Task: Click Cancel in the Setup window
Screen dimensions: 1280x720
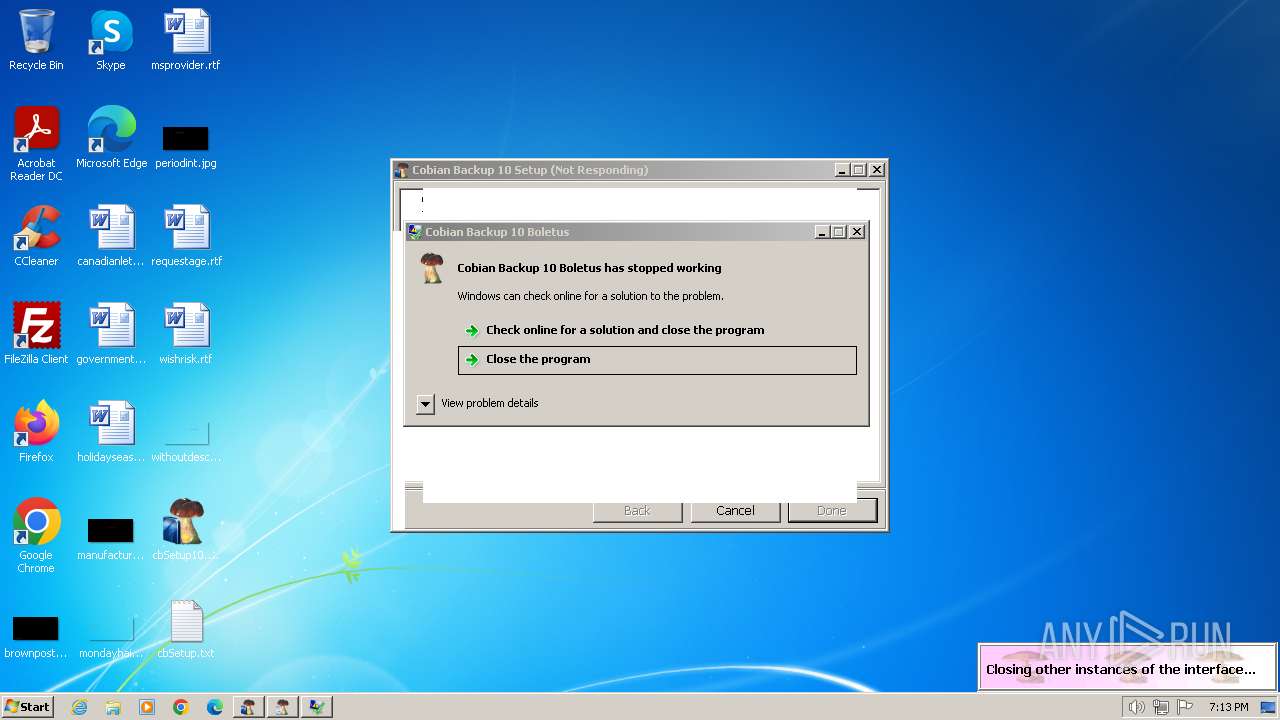Action: pyautogui.click(x=735, y=510)
